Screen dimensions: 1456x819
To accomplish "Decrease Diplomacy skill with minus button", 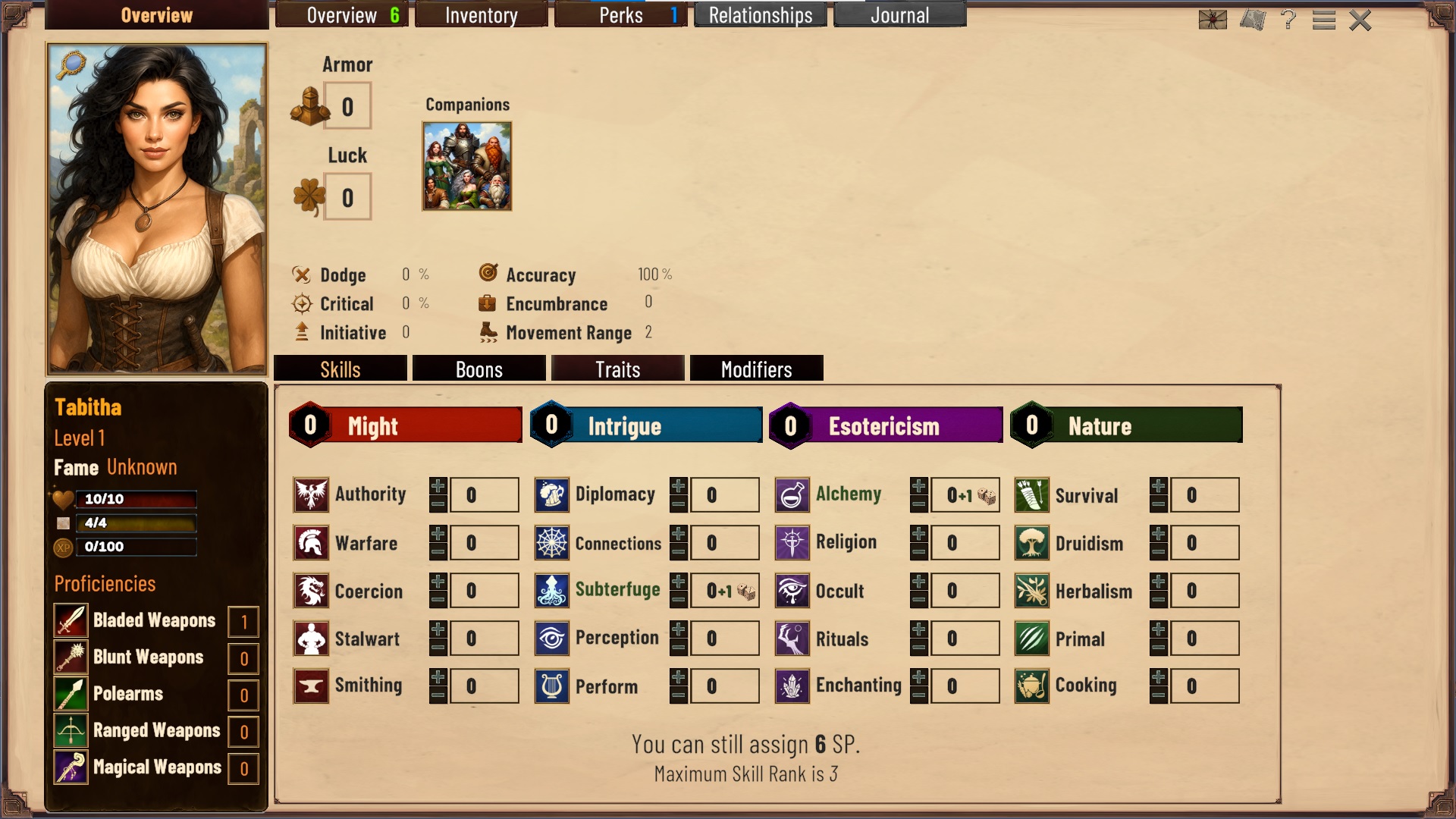I will point(679,504).
